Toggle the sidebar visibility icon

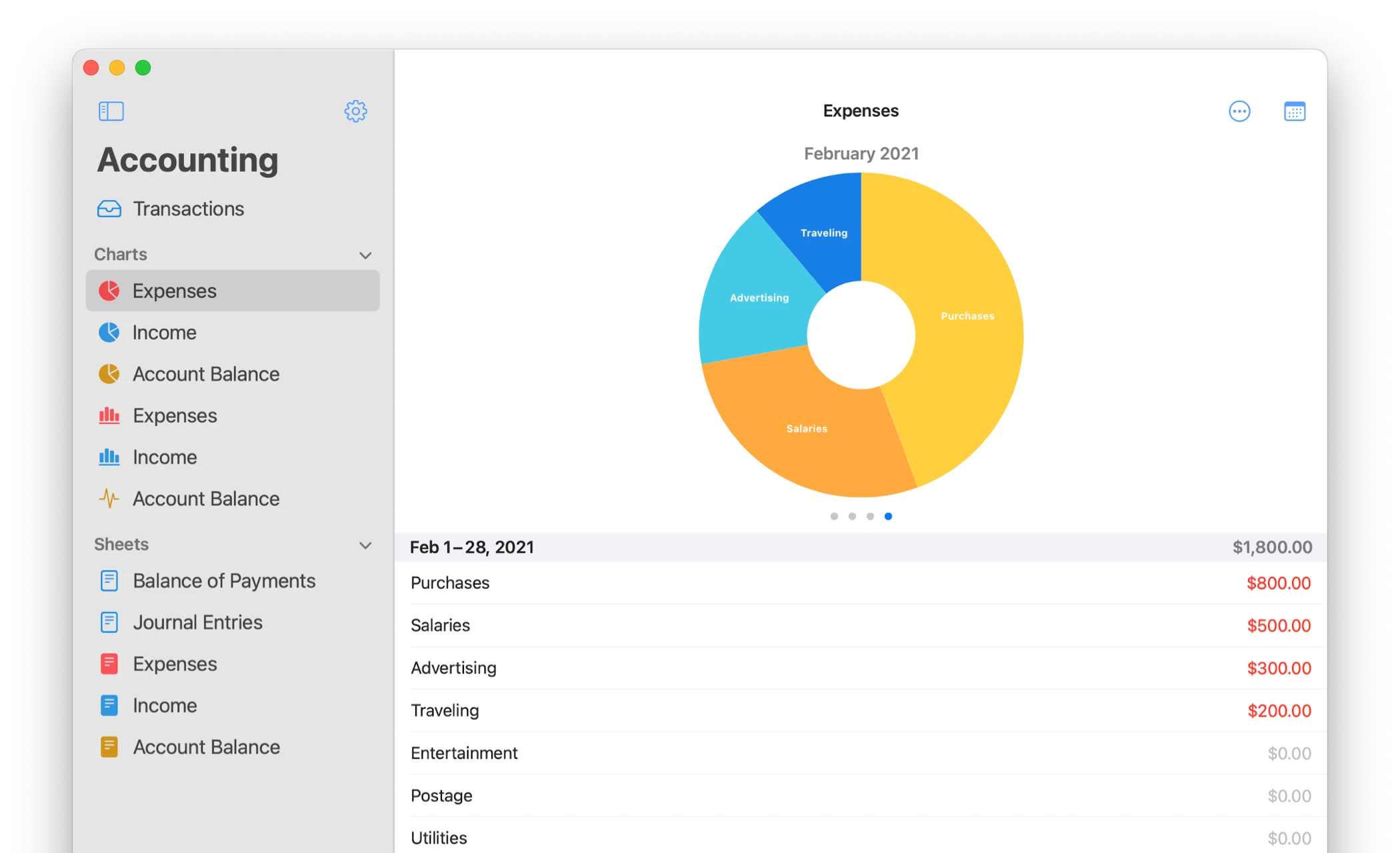[111, 111]
